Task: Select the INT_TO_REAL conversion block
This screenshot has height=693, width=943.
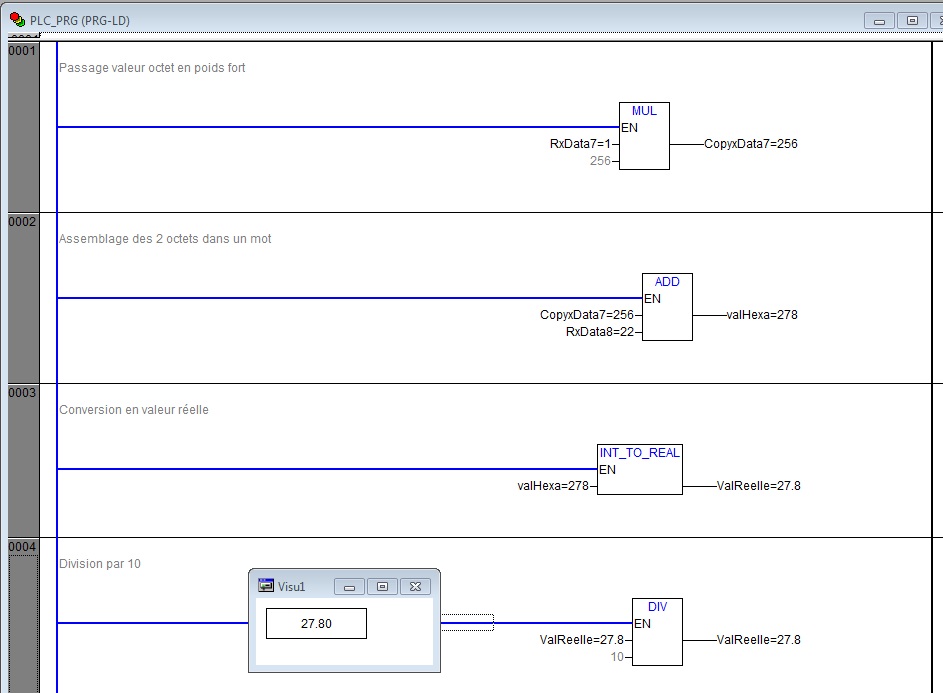Action: pos(640,470)
